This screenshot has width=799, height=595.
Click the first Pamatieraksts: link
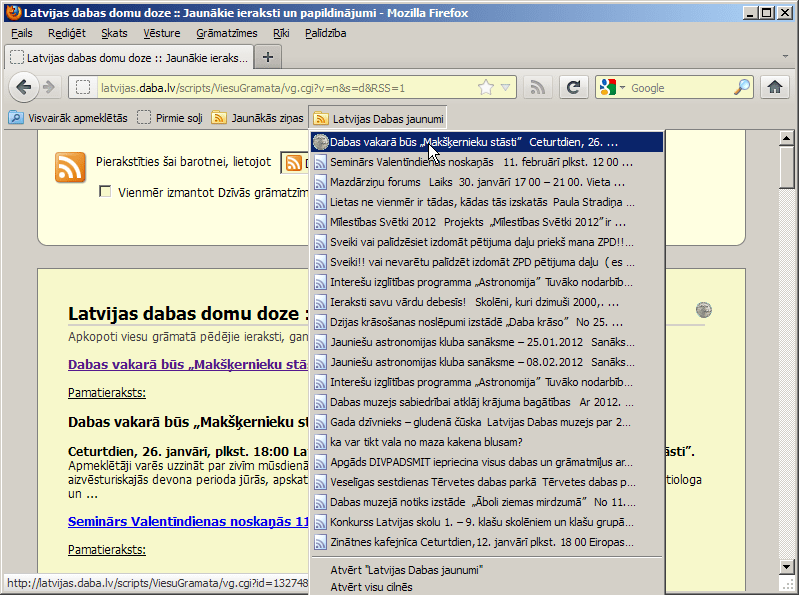pos(107,393)
